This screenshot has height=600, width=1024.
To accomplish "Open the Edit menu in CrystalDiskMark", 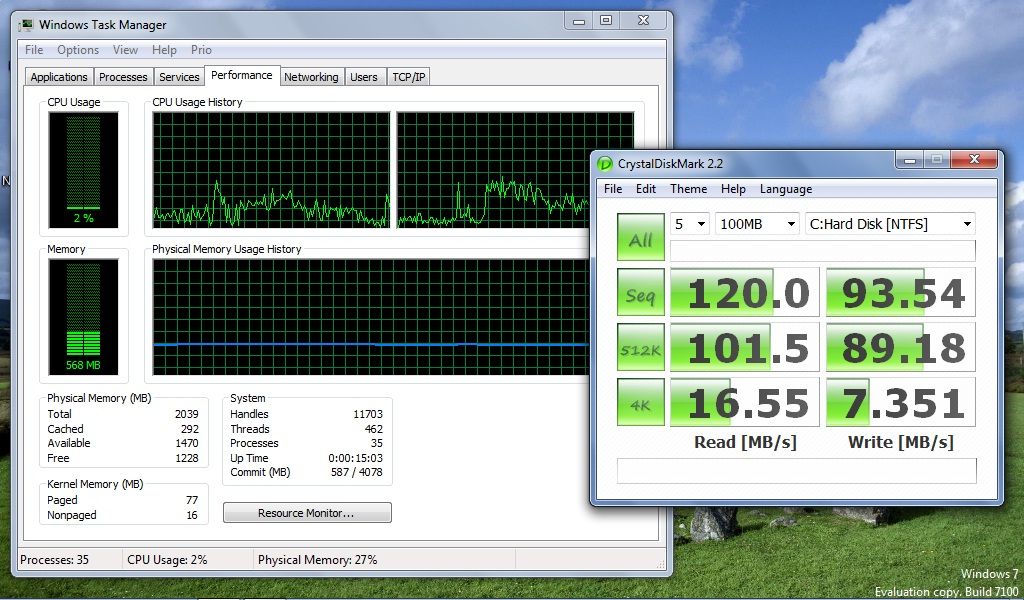I will (x=646, y=189).
